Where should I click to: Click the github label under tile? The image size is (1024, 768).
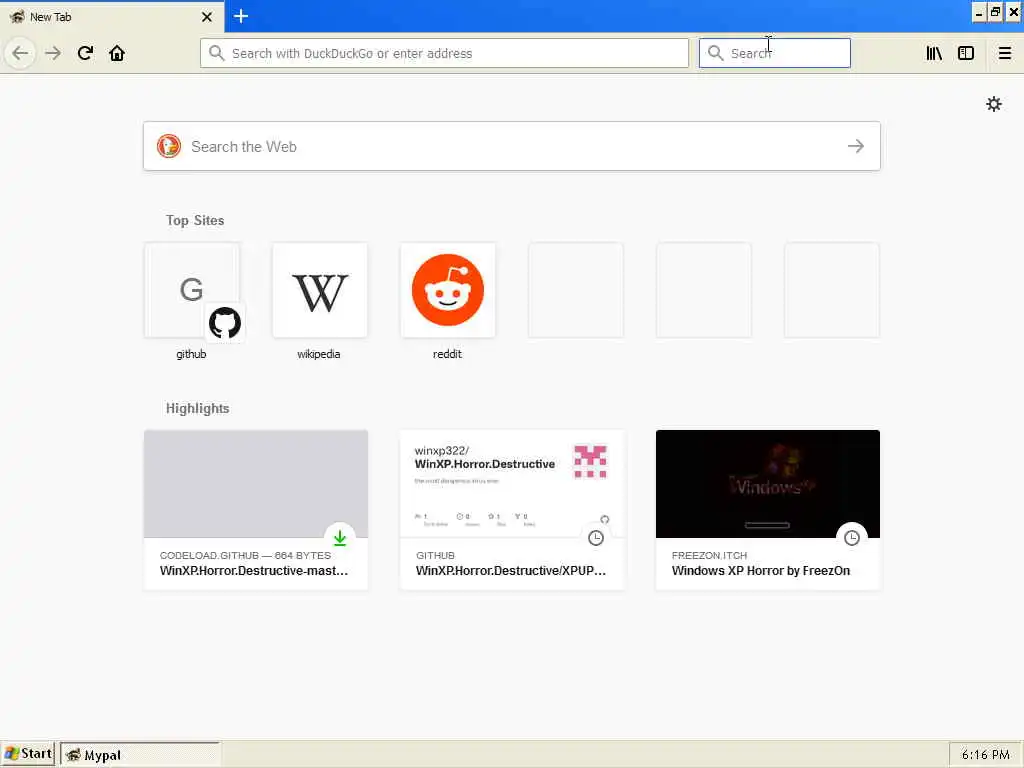point(191,354)
